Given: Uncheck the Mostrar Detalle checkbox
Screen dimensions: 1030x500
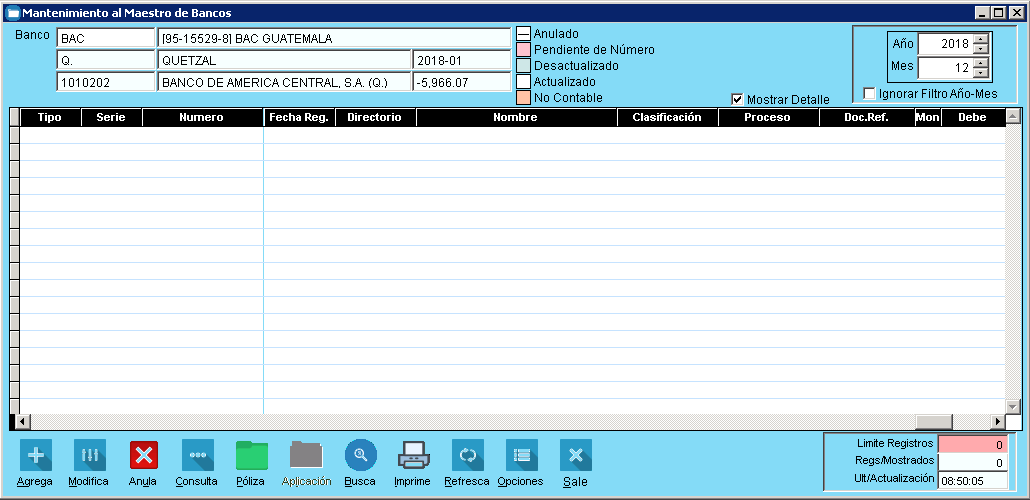Looking at the screenshot, I should [x=738, y=100].
